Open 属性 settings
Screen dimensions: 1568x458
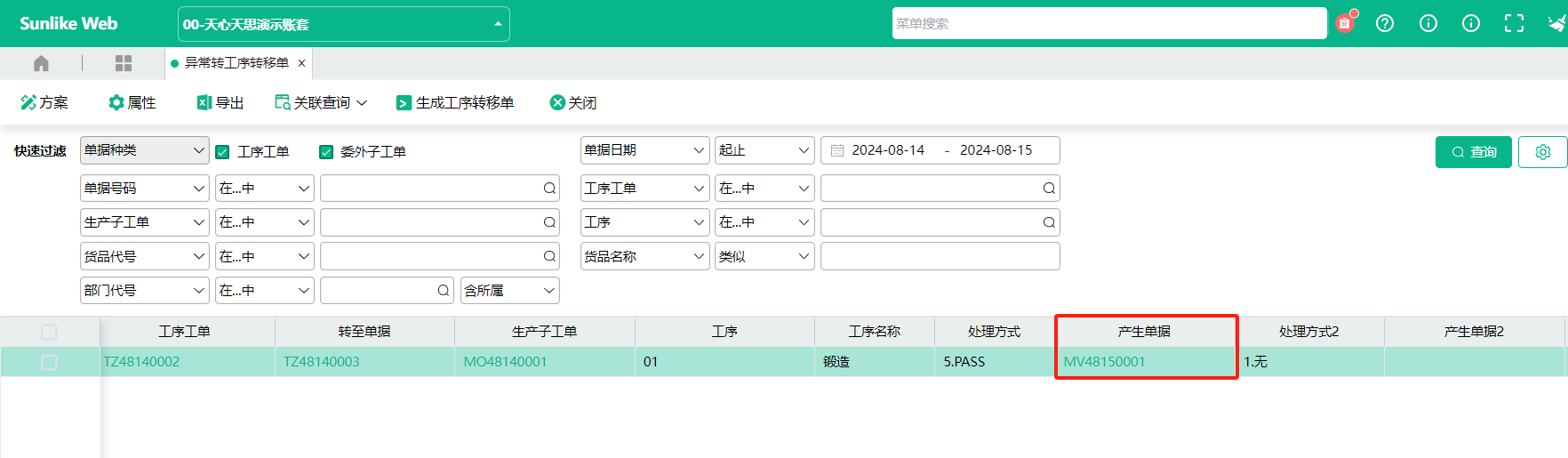(132, 102)
